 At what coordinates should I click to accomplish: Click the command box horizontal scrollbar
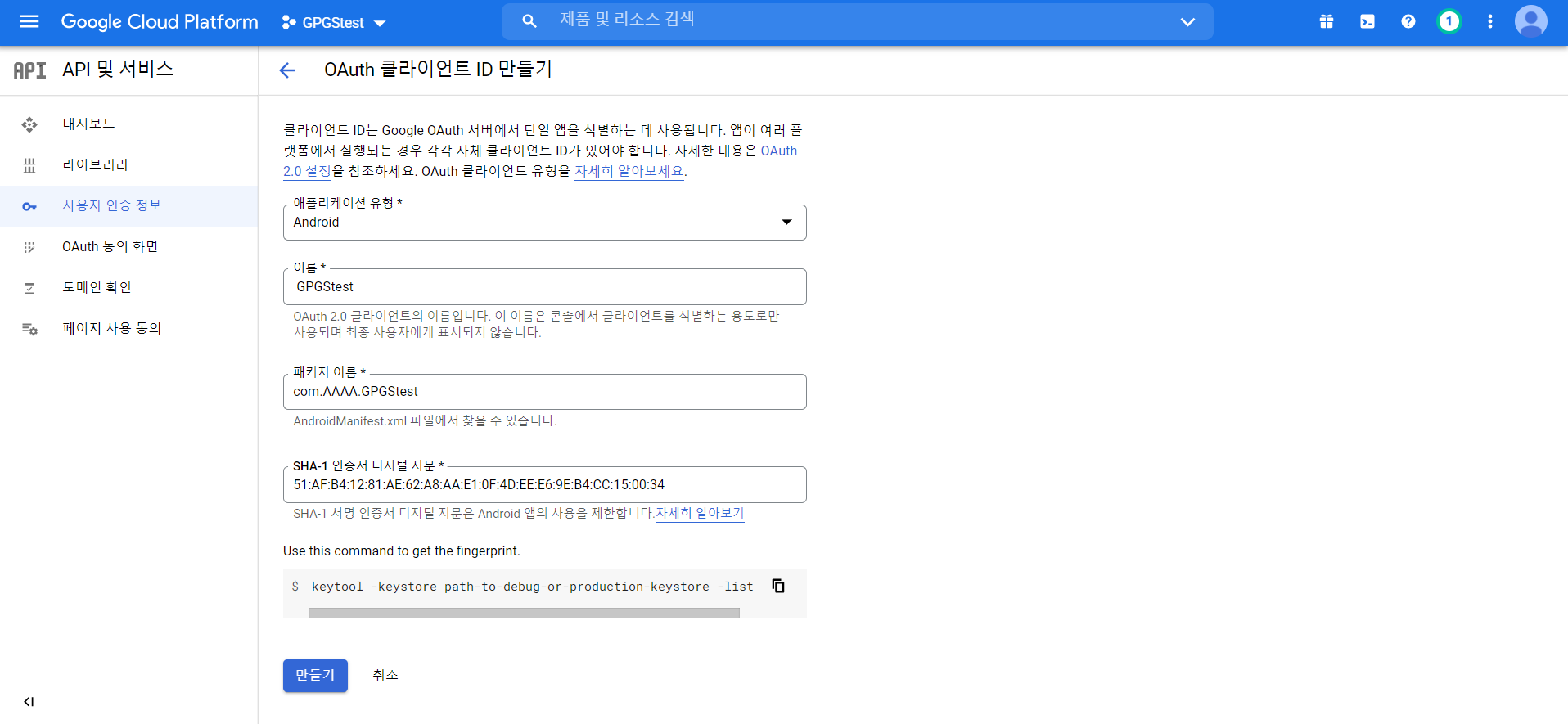(524, 613)
